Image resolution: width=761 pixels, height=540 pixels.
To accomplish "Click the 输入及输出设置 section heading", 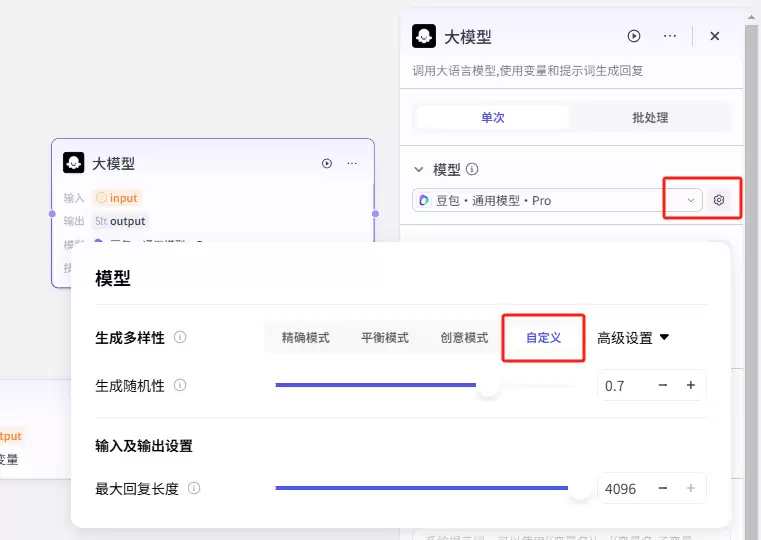I will point(144,445).
